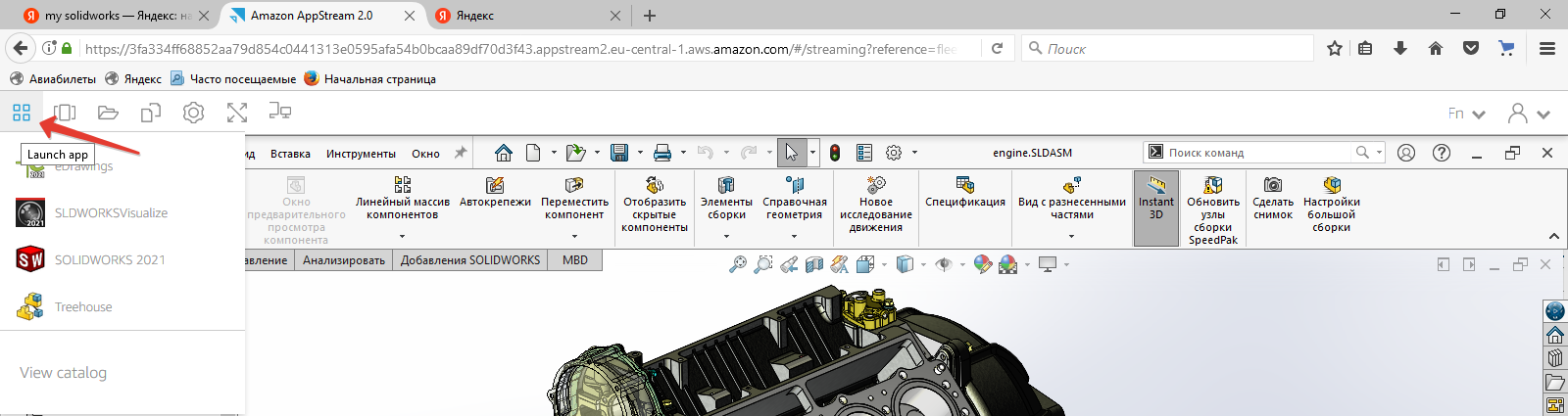Screen dimensions: 1568x416
Task: Toggle Hide/Show Items eye icon
Action: (x=945, y=264)
